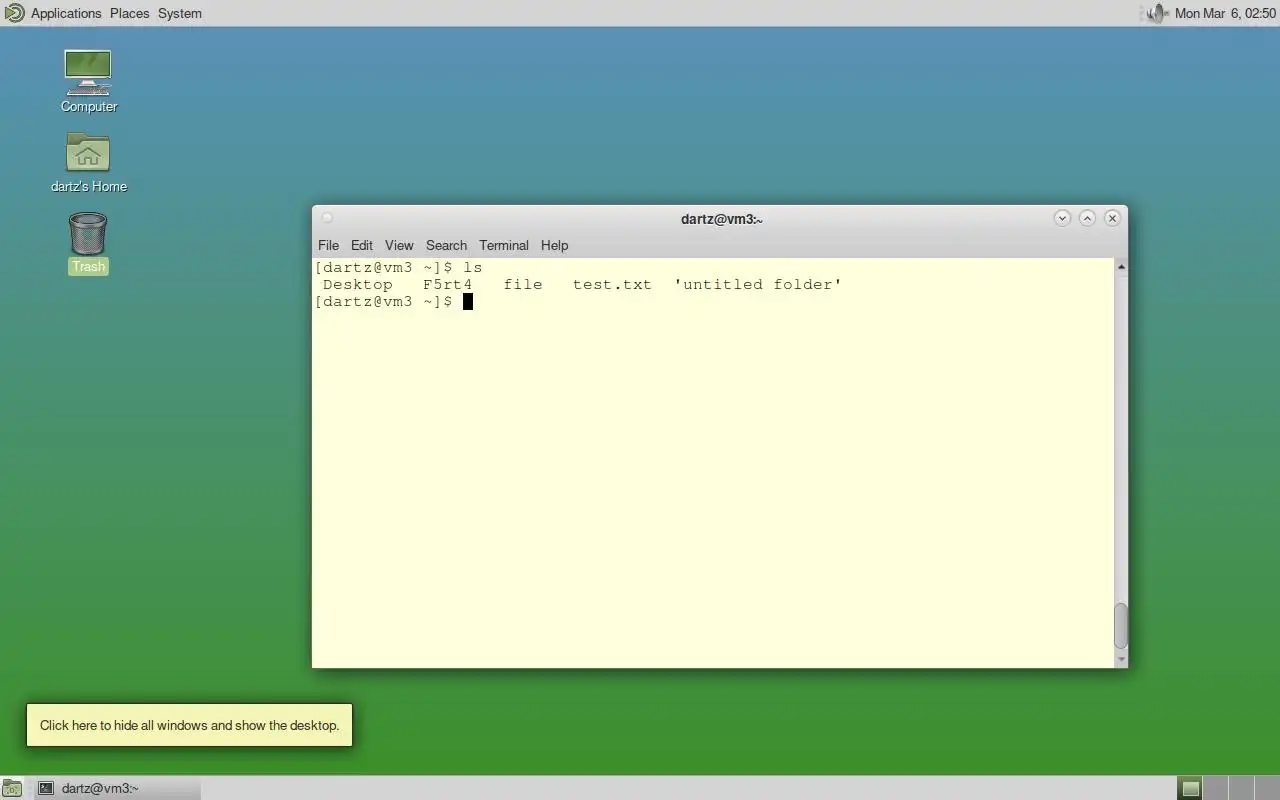Minimize the dartz@vm3 terminal window
Screen dimensions: 1280x800
click(x=1062, y=218)
